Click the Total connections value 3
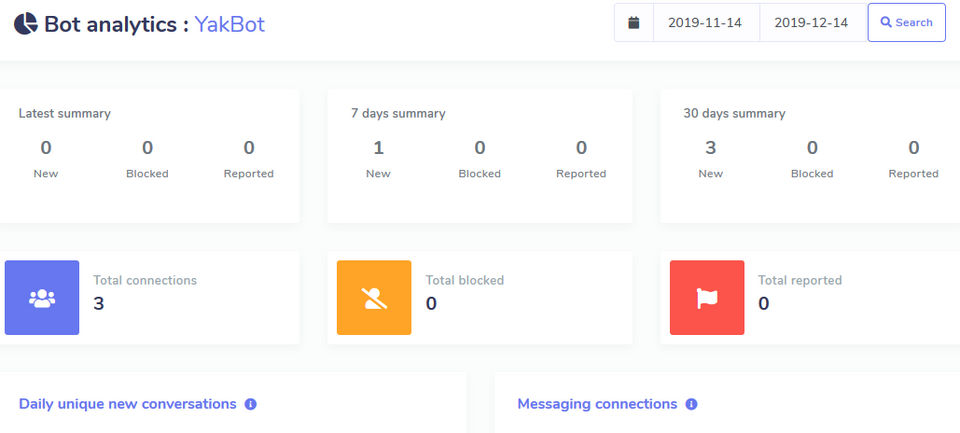The height and width of the screenshot is (433, 960). pyautogui.click(x=99, y=303)
